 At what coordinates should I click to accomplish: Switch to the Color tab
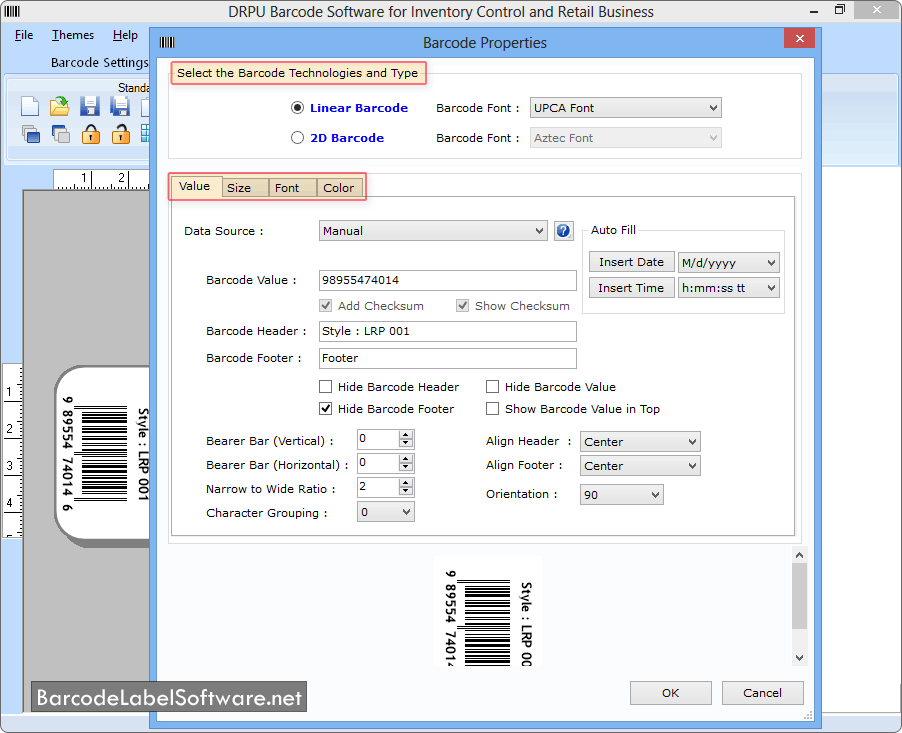click(x=339, y=188)
